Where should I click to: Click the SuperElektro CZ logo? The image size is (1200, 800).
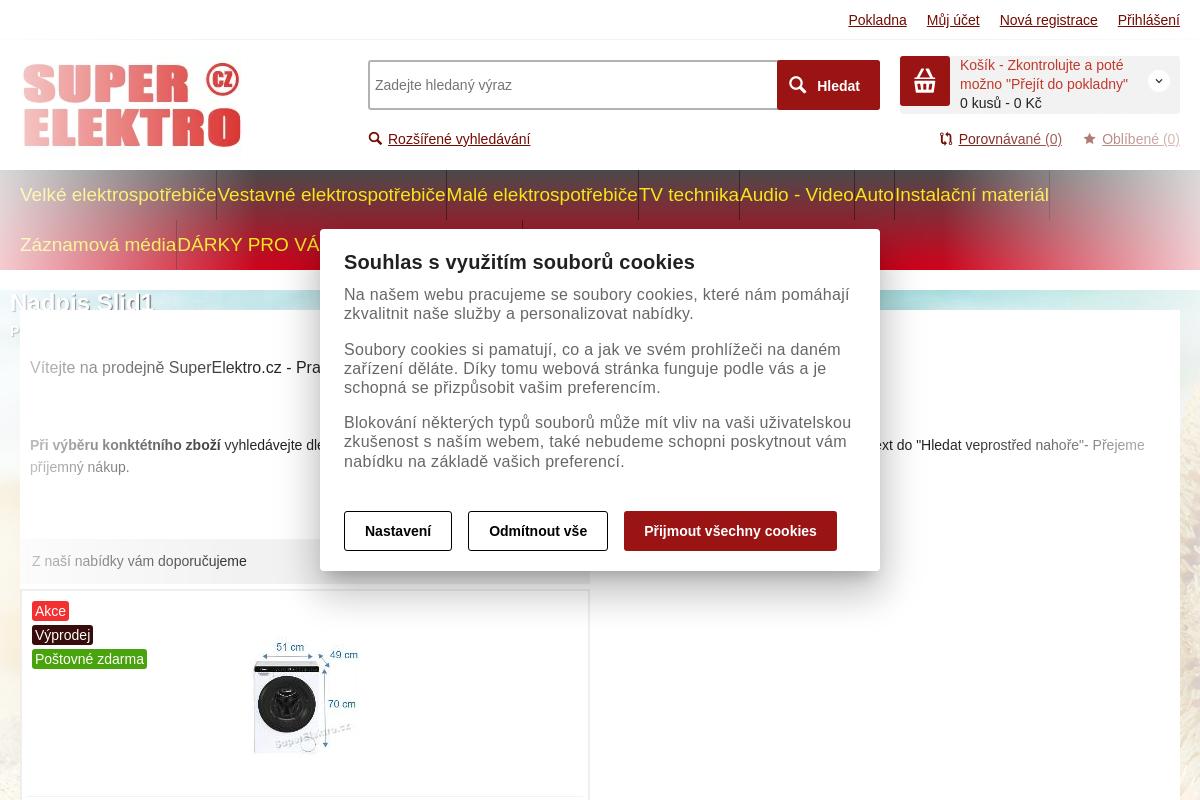(x=131, y=105)
